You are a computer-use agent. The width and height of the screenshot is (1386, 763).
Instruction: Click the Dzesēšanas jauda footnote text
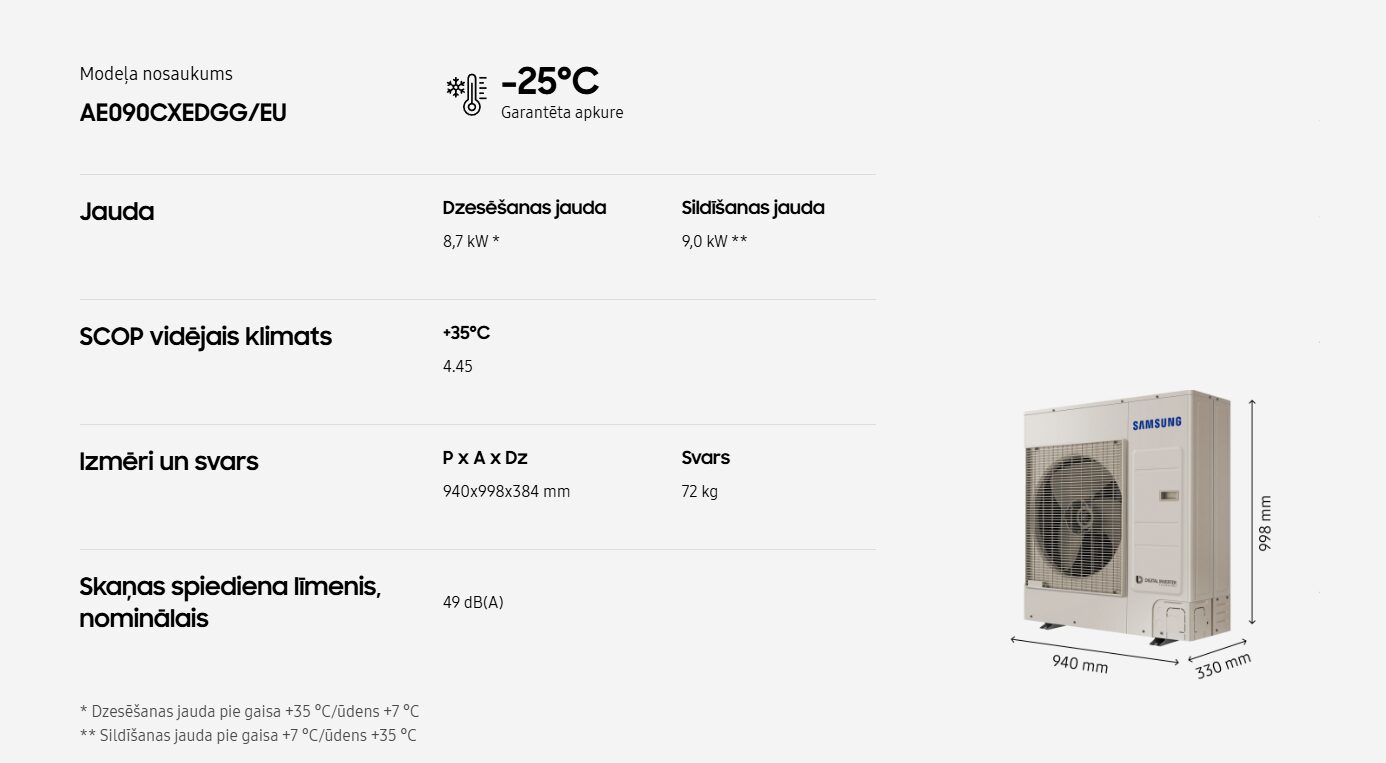point(249,711)
